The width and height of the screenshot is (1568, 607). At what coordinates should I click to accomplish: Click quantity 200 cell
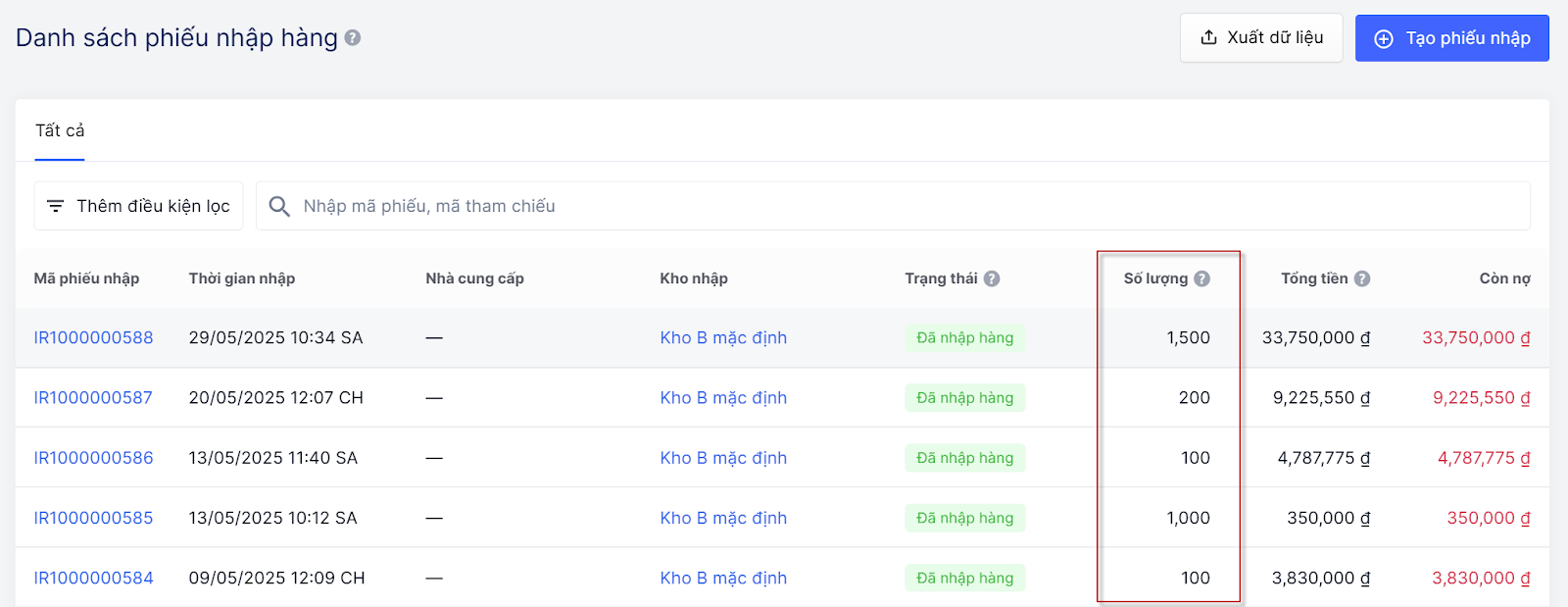(x=1194, y=397)
